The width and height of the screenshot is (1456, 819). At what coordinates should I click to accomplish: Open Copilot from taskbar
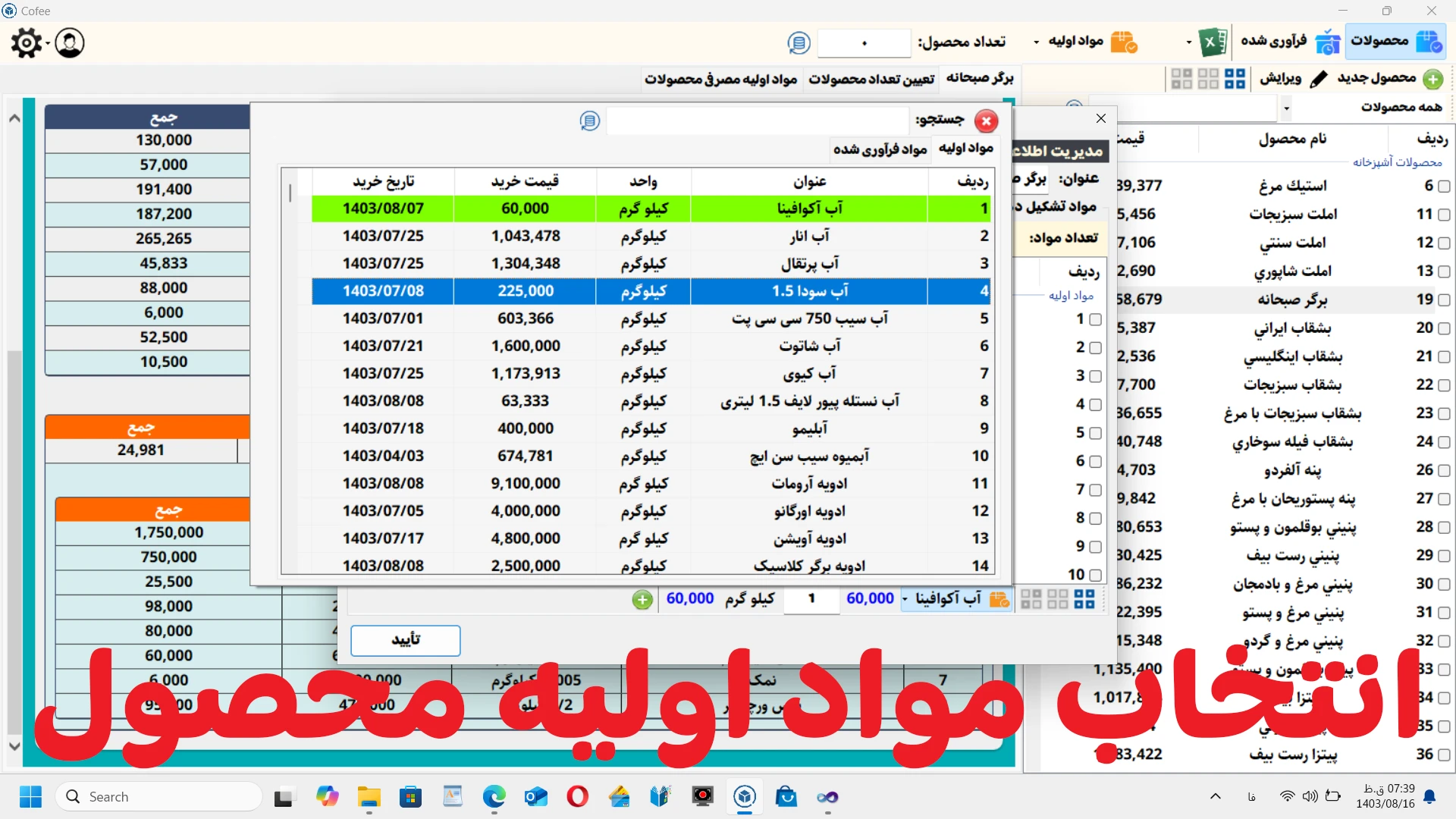click(328, 797)
